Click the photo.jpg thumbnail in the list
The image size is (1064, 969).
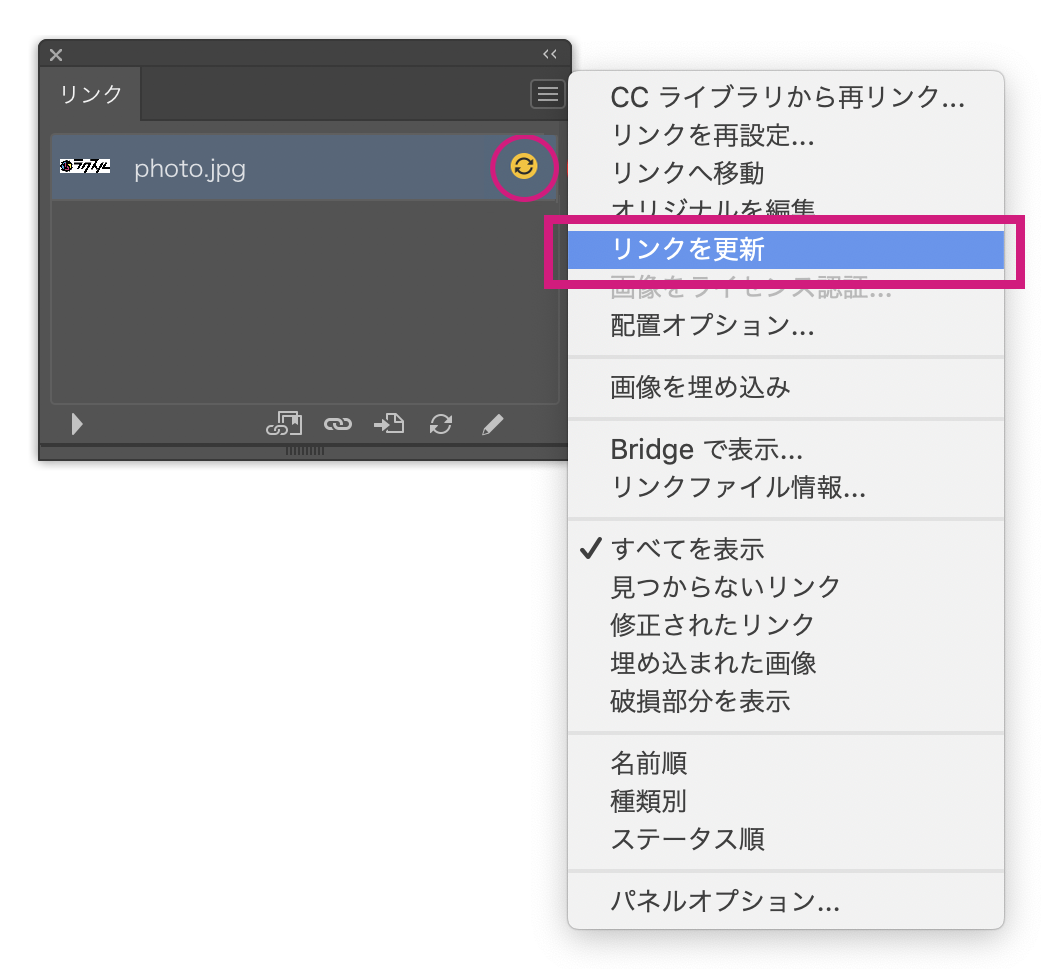pos(85,168)
